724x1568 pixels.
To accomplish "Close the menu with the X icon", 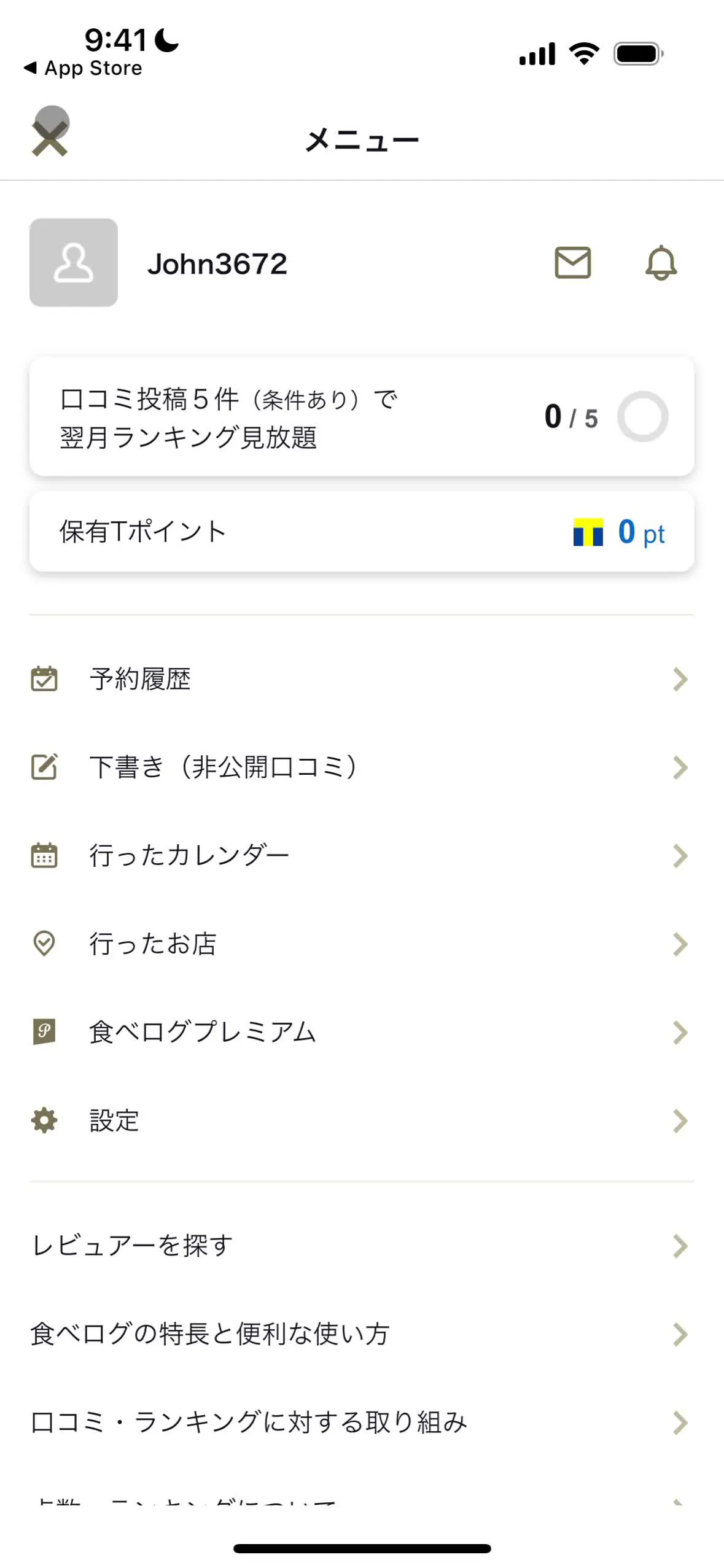I will [x=50, y=138].
